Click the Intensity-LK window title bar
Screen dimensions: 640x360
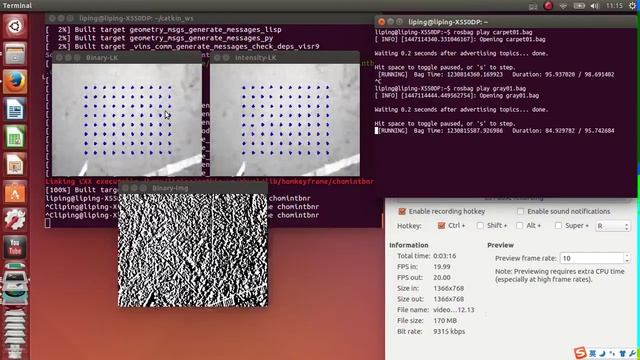[x=285, y=58]
